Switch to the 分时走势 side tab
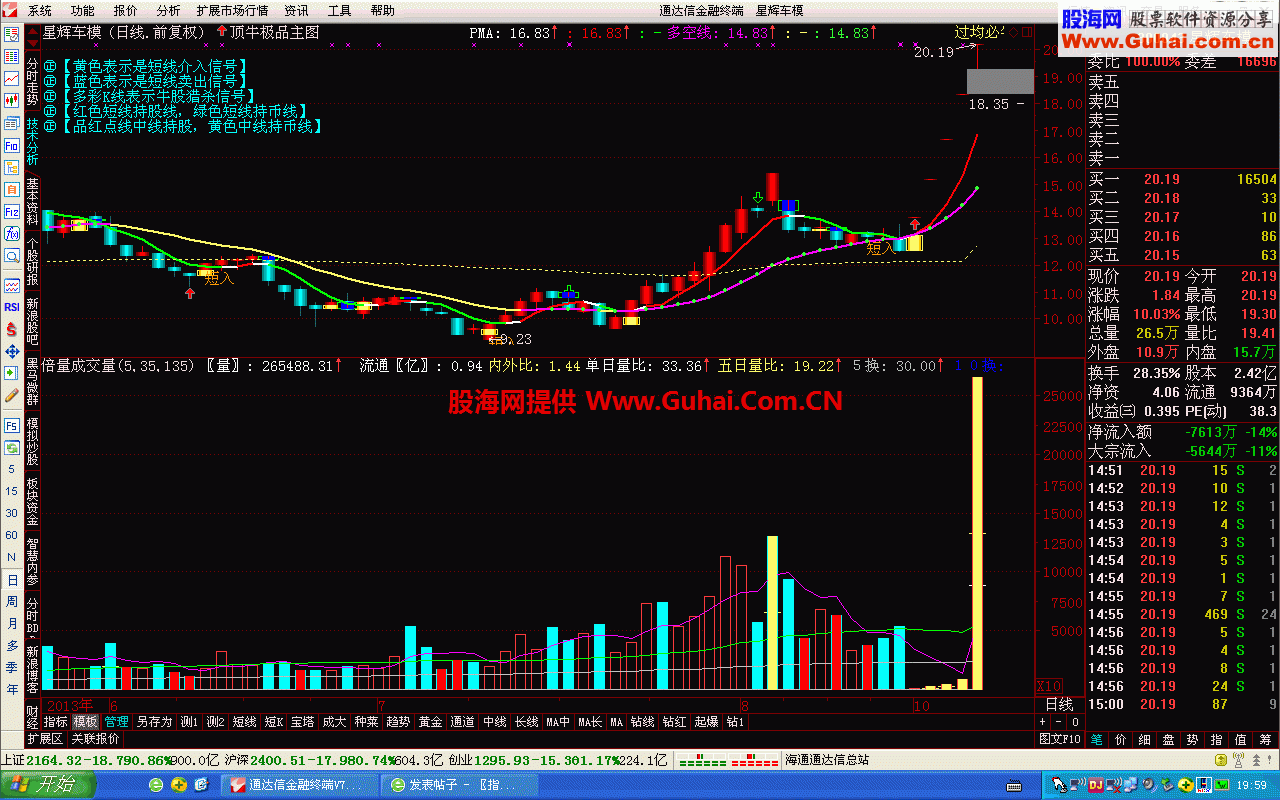Screen dimensions: 1280x800 pos(32,81)
